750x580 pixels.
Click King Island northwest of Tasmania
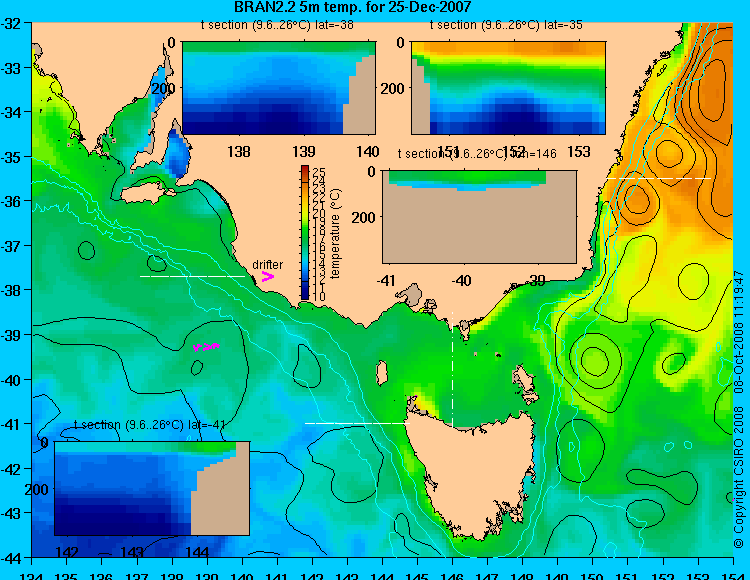click(381, 373)
